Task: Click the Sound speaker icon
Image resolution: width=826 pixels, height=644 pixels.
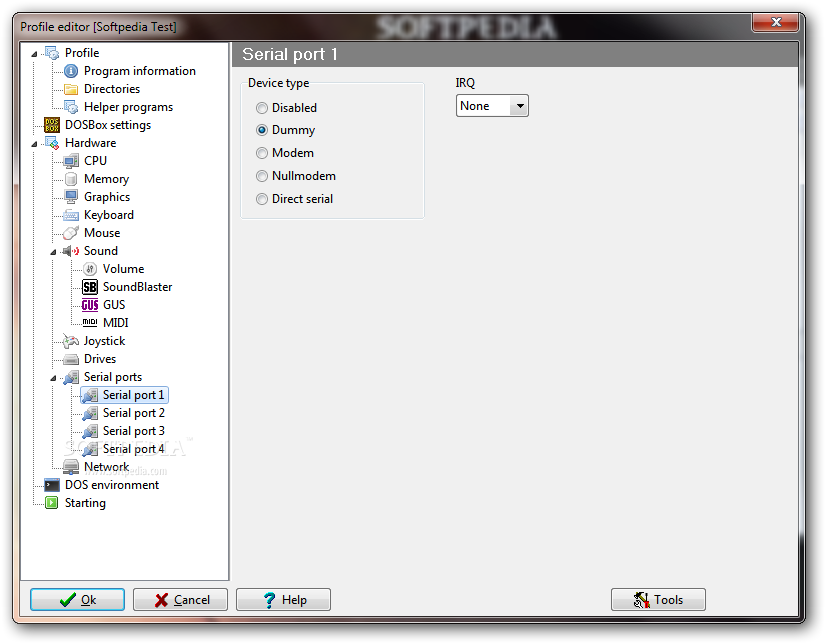Action: pos(71,251)
